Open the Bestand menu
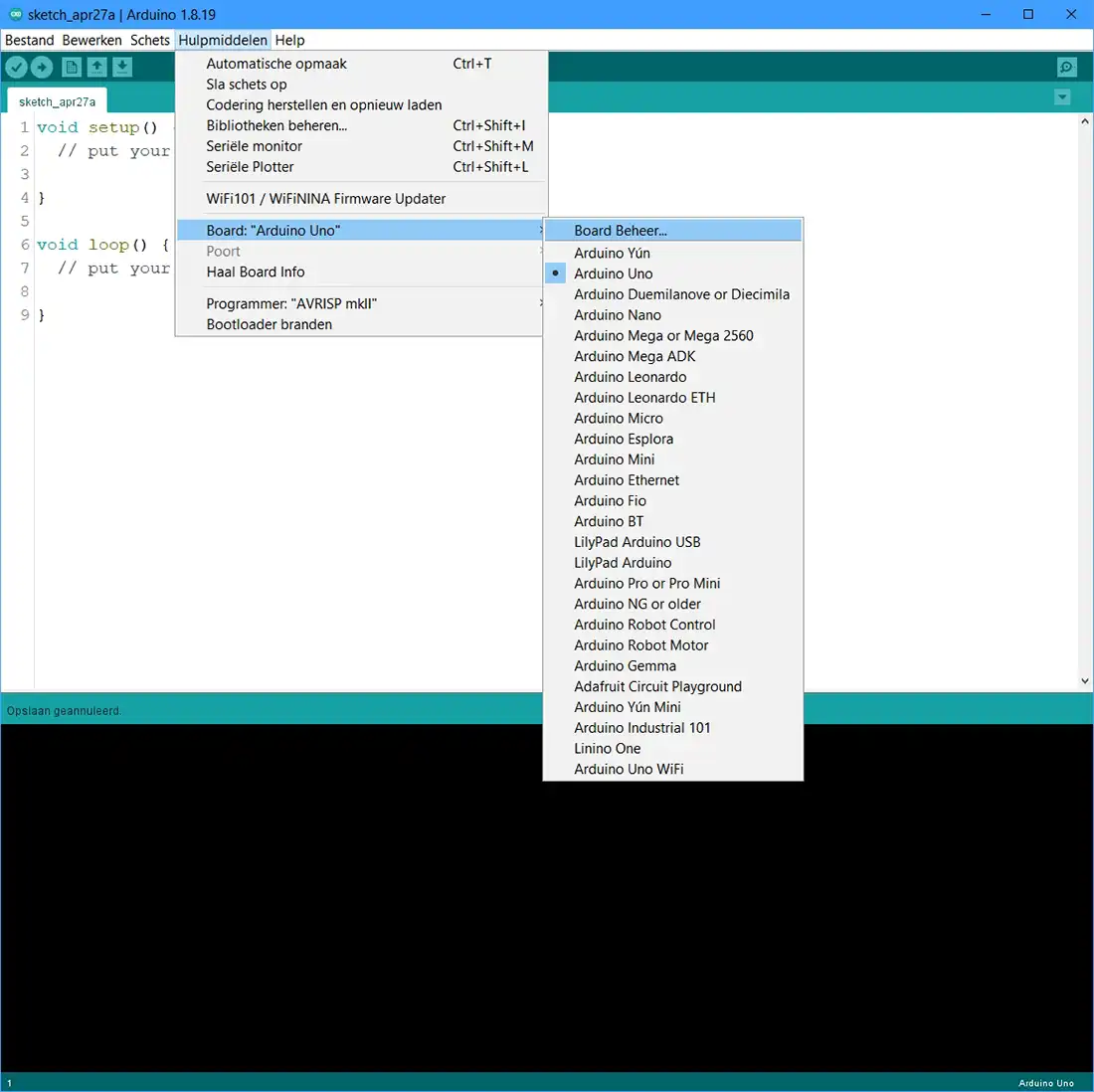Screen dimensions: 1094x1092 pyautogui.click(x=30, y=40)
